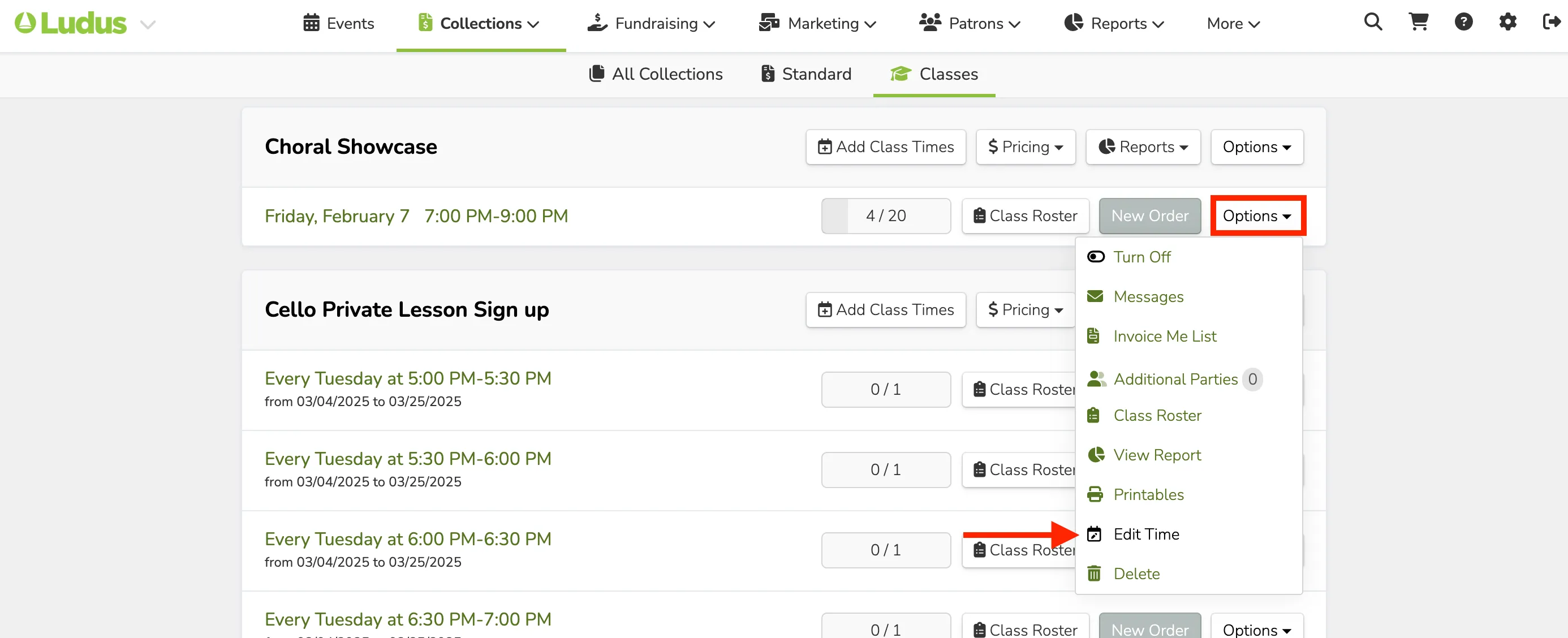This screenshot has width=1568, height=638.
Task: Select Printables printer icon in menu
Action: [x=1095, y=494]
